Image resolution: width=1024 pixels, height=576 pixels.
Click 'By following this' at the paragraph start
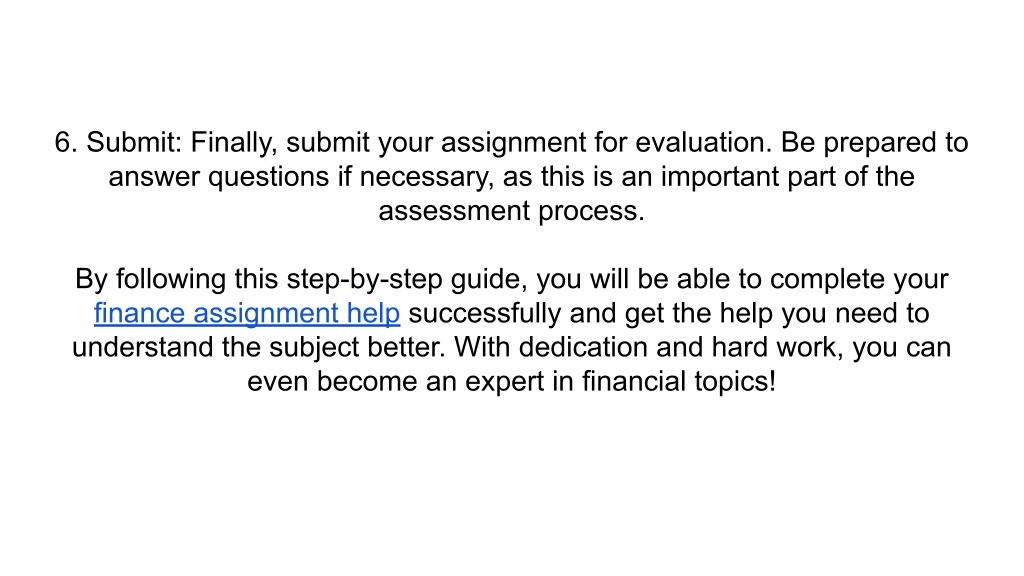click(176, 280)
